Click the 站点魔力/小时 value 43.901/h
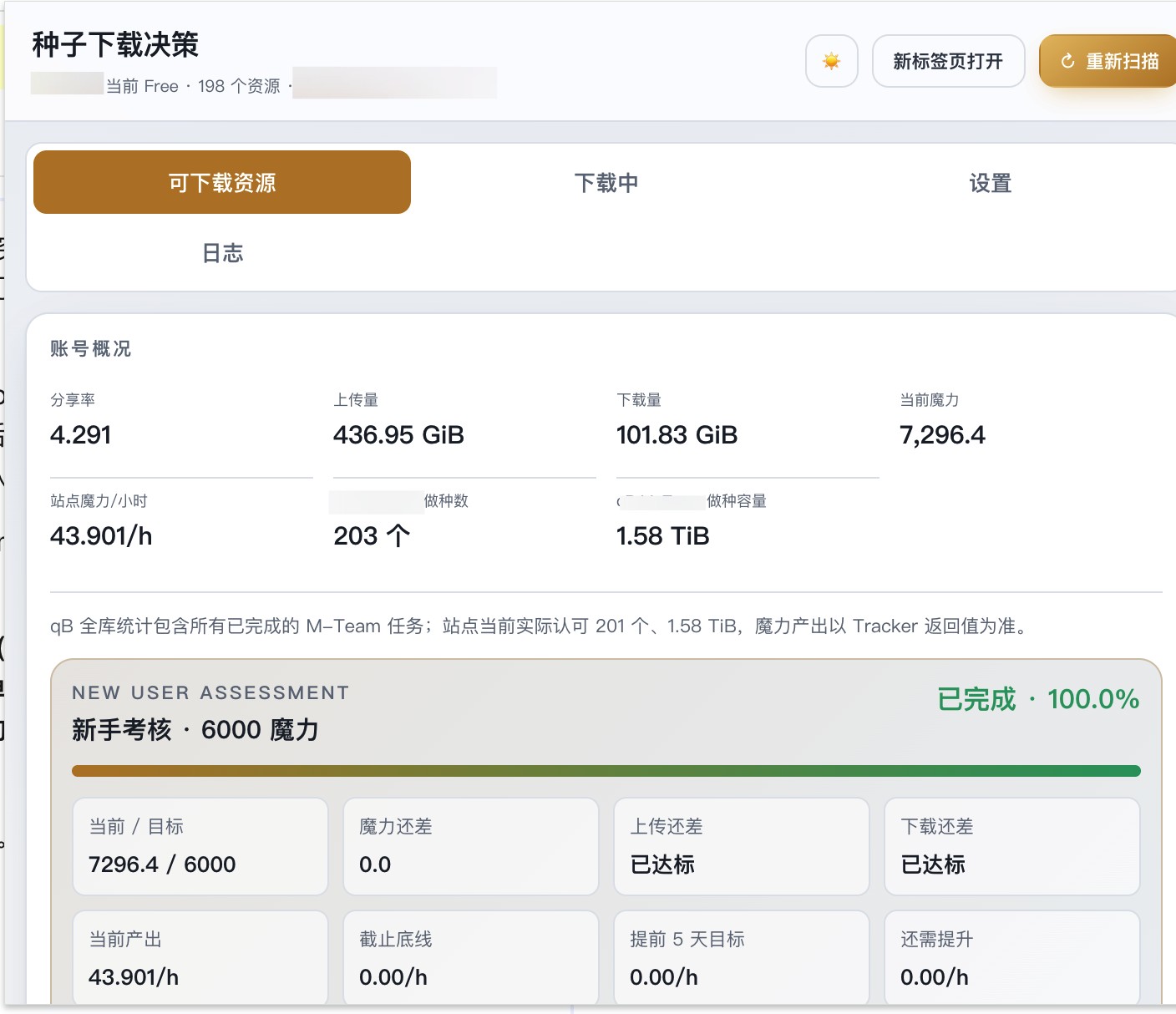 click(x=101, y=535)
